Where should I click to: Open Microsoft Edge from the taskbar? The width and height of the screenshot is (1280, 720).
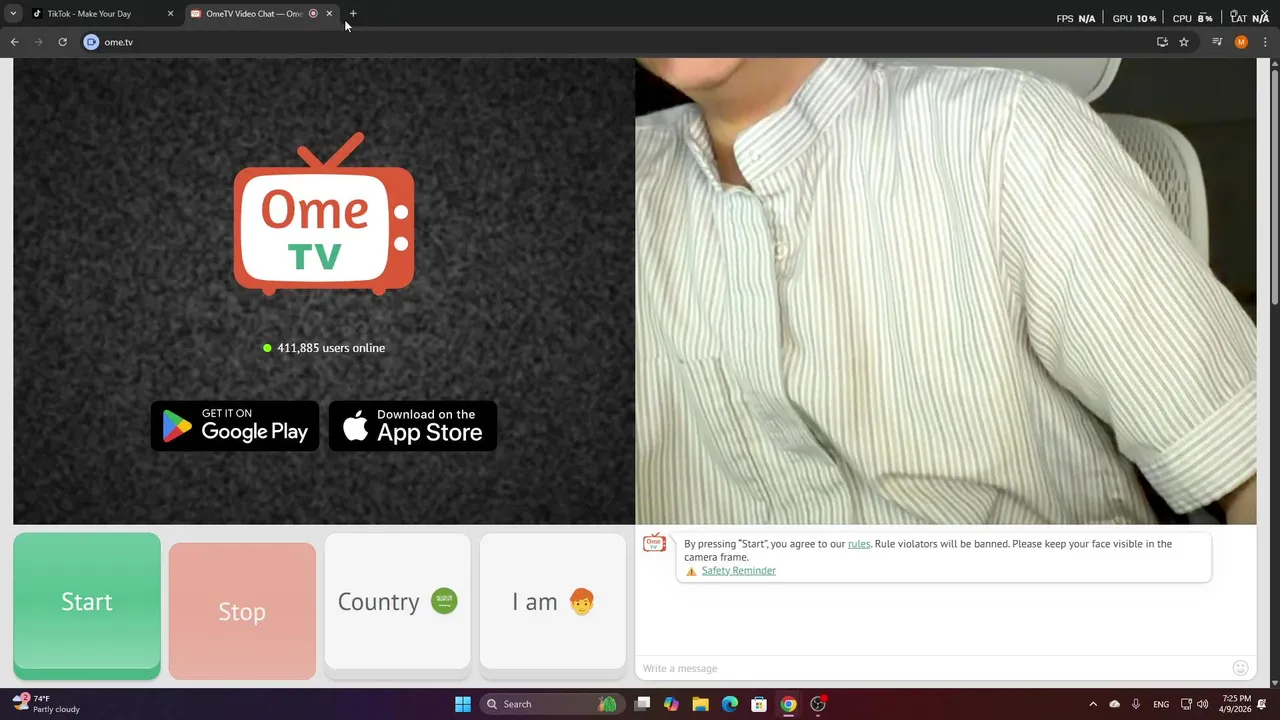(x=730, y=704)
